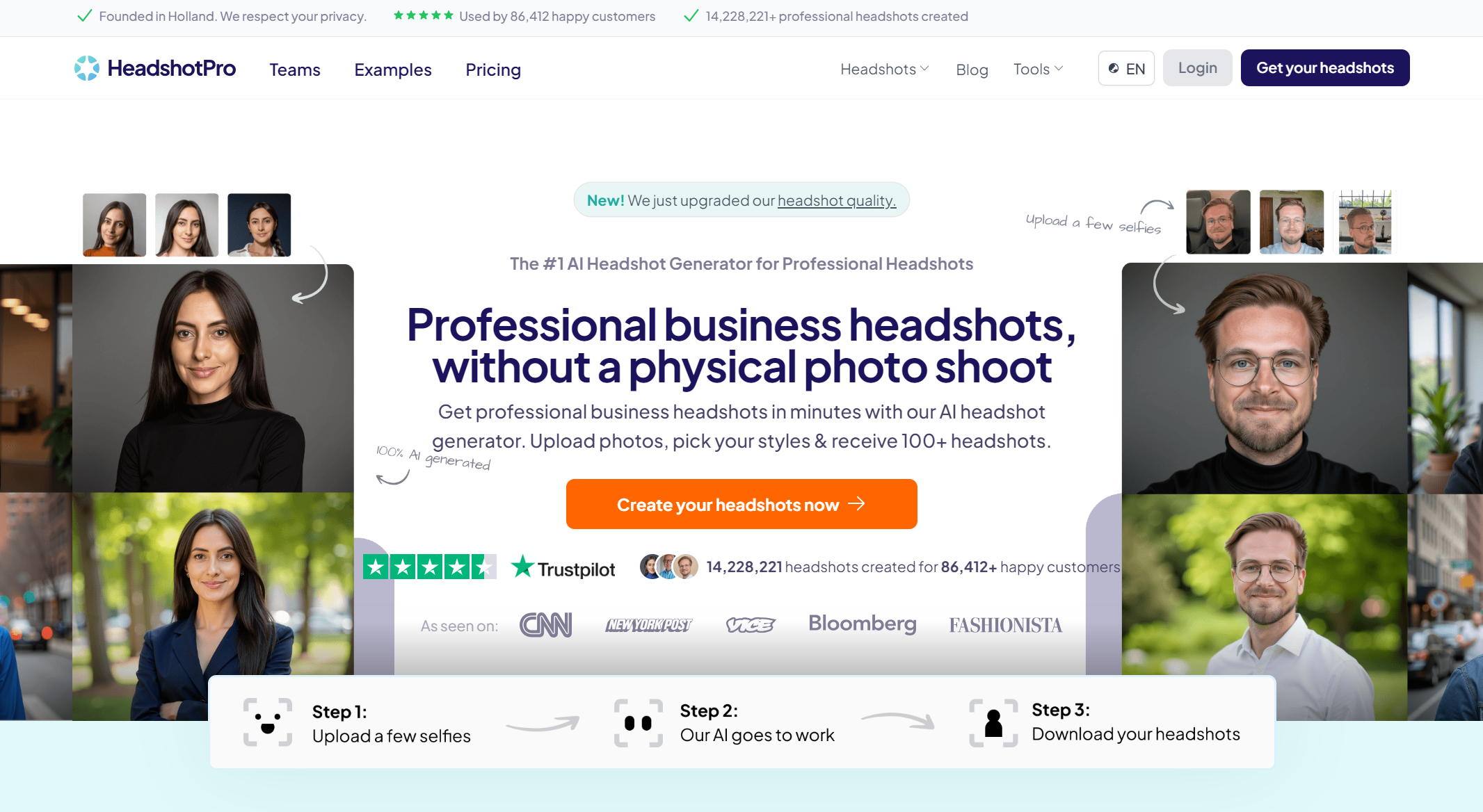Screen dimensions: 1483x812
Task: Open woman's orange-top selfie thumbnail
Action: pyautogui.click(x=114, y=225)
